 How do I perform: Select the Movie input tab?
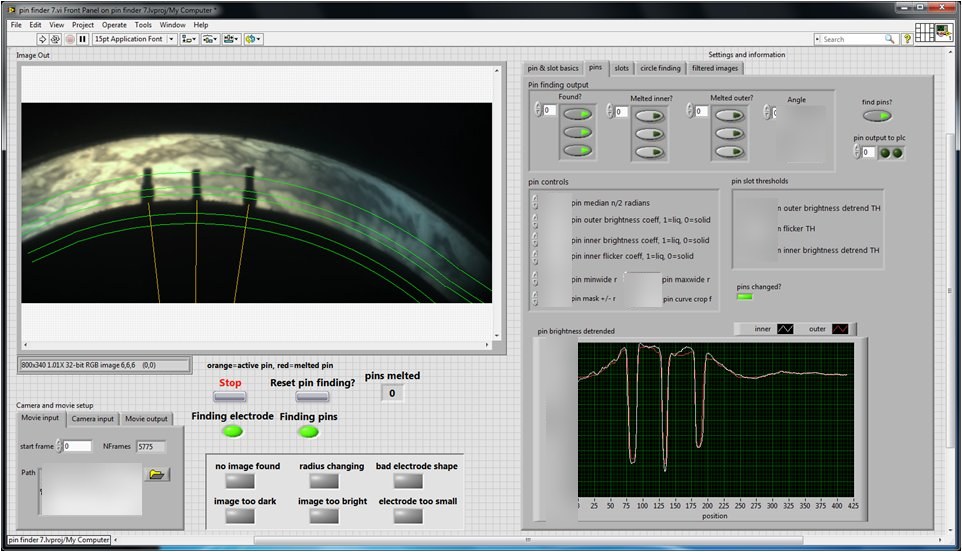point(40,418)
